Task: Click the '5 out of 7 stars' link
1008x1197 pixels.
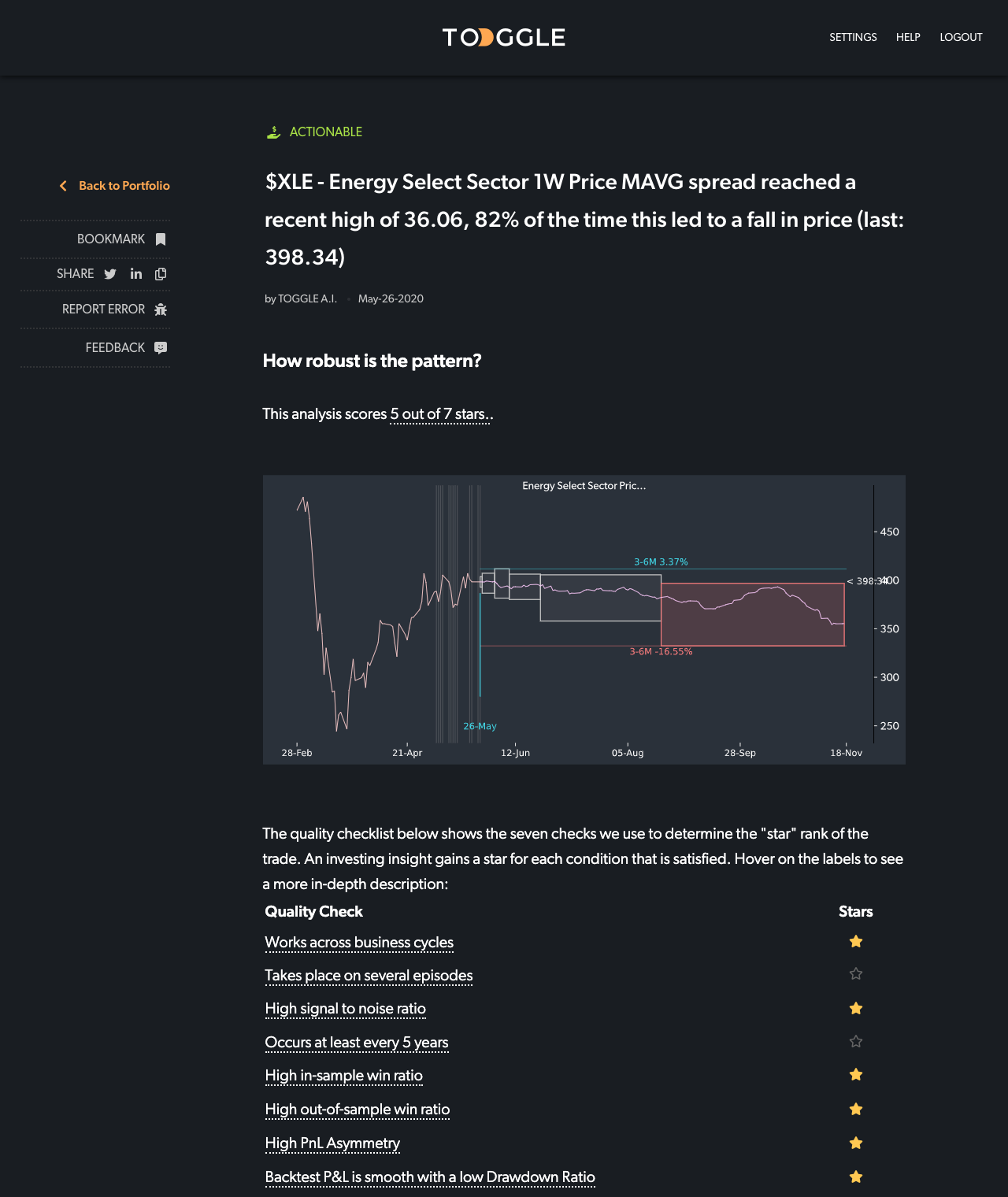Action: click(438, 414)
